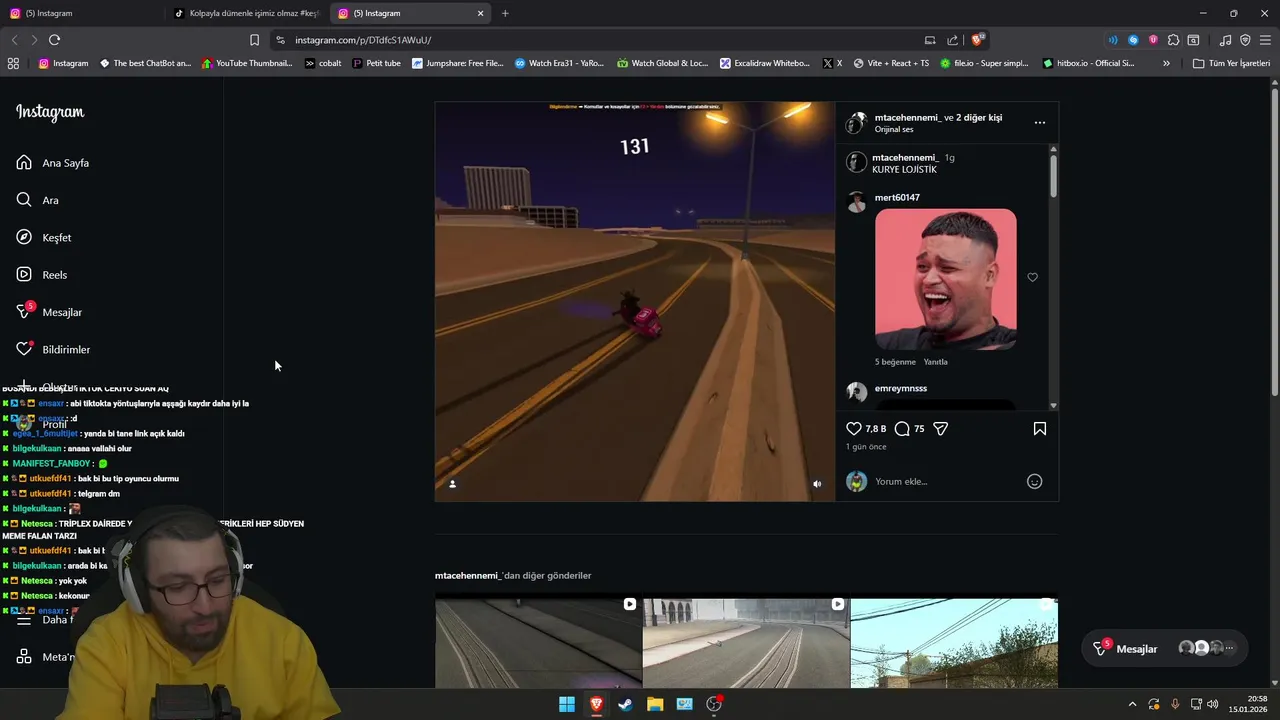Open post options three-dot menu
The width and height of the screenshot is (1280, 720).
pos(1040,123)
